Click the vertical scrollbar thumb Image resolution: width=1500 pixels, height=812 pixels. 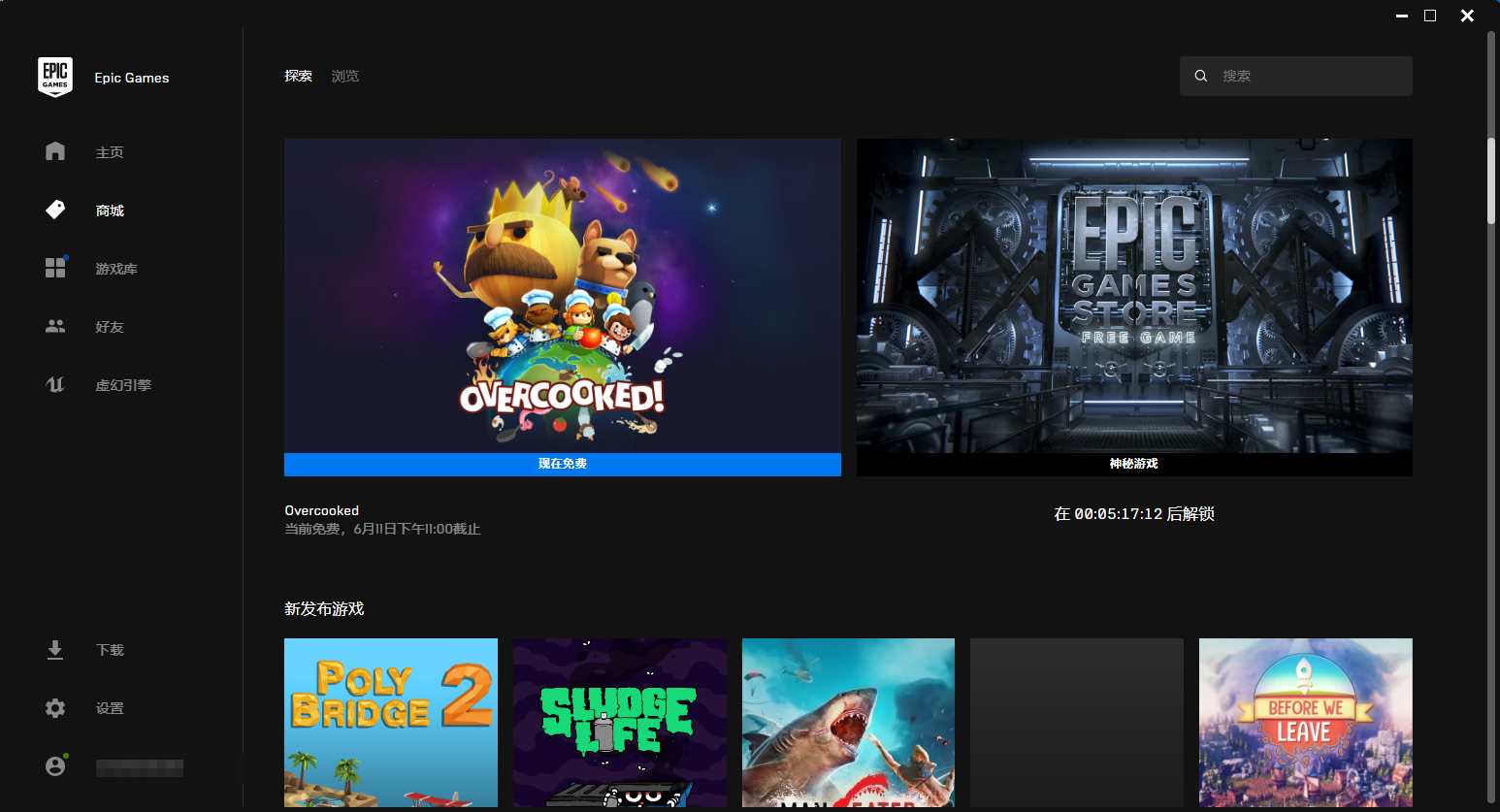pos(1491,181)
